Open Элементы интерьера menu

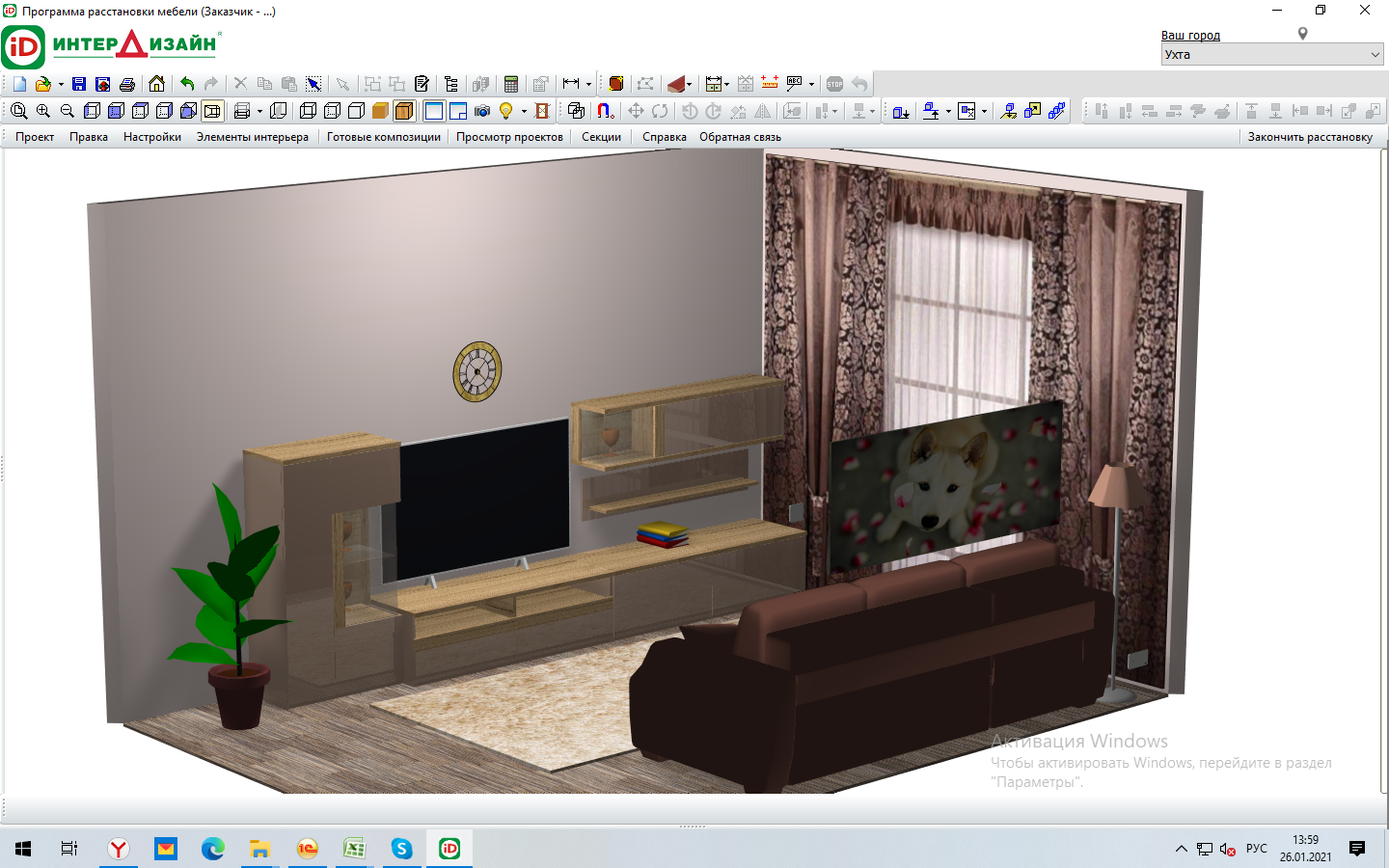[253, 137]
